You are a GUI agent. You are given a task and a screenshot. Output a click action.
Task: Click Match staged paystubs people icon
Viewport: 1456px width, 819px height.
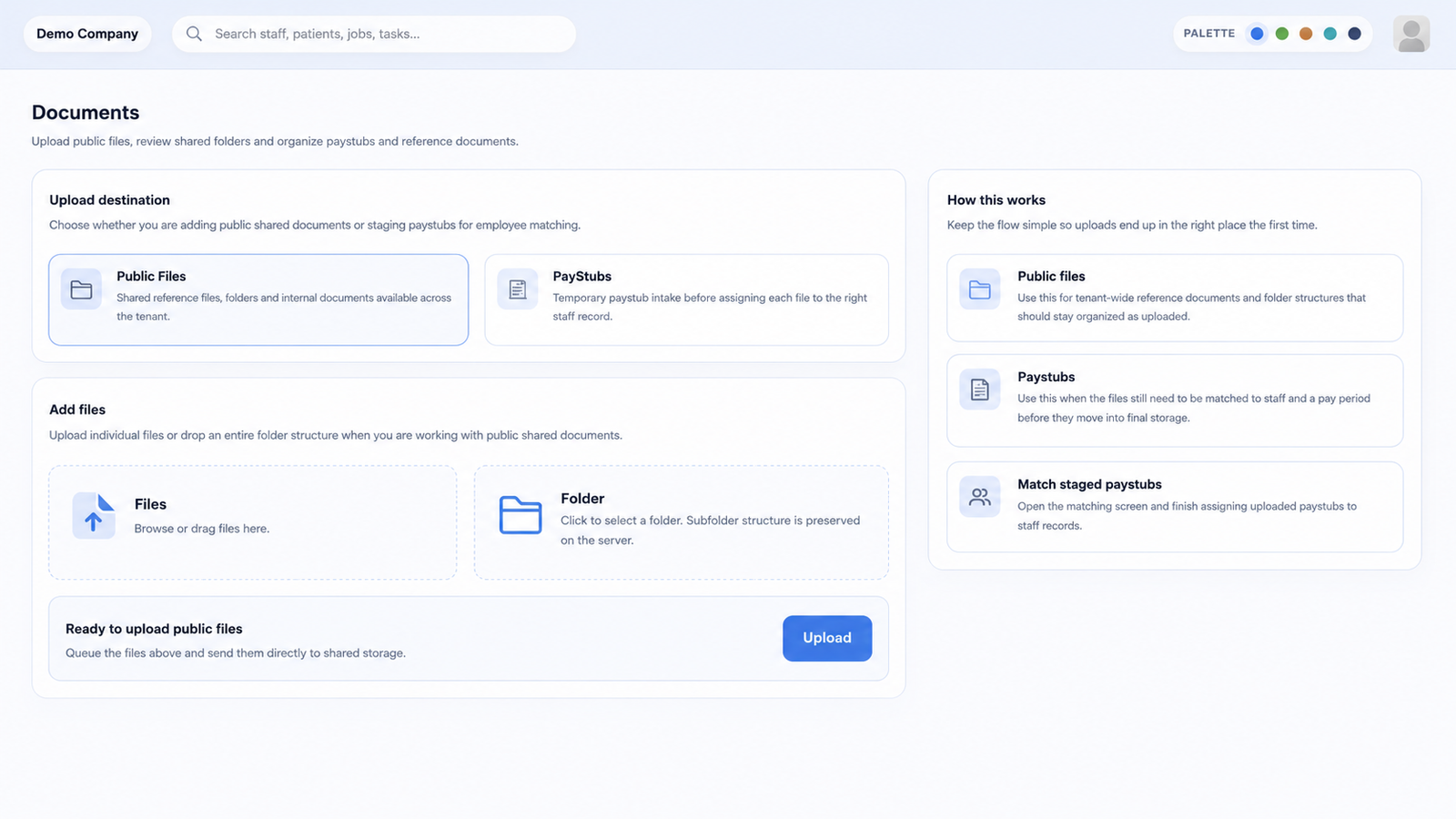click(980, 497)
